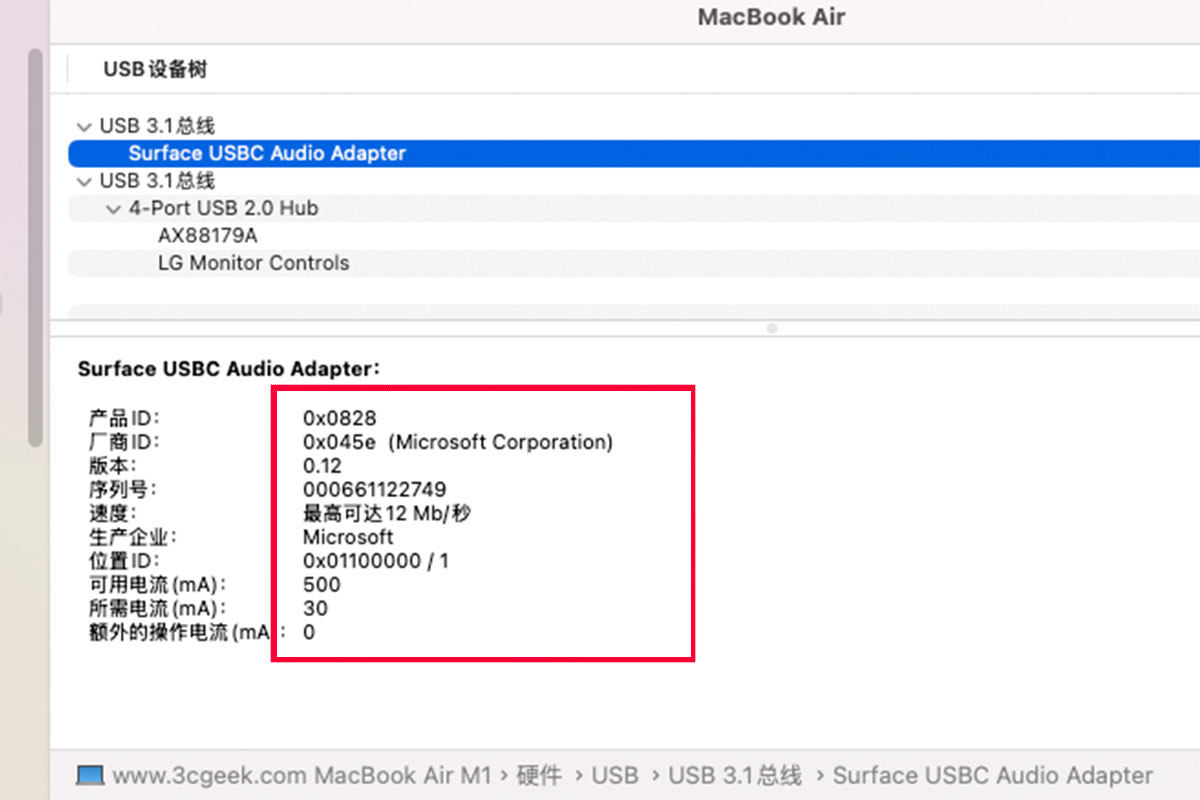The height and width of the screenshot is (800, 1200).
Task: Go to USB in the path bar
Action: [614, 775]
